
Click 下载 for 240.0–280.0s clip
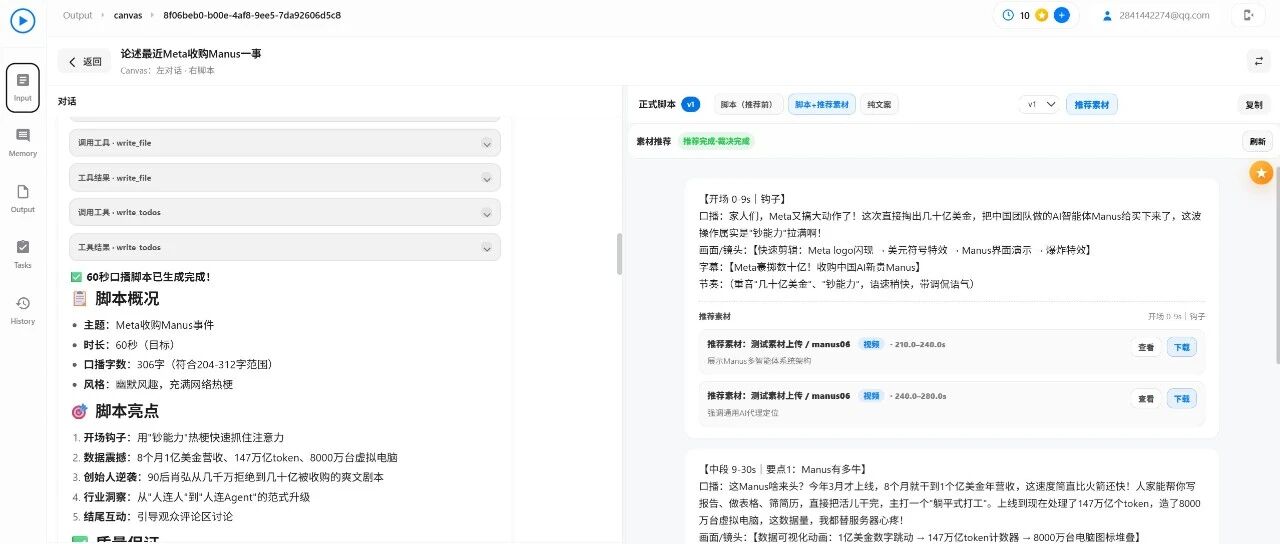(x=1181, y=398)
